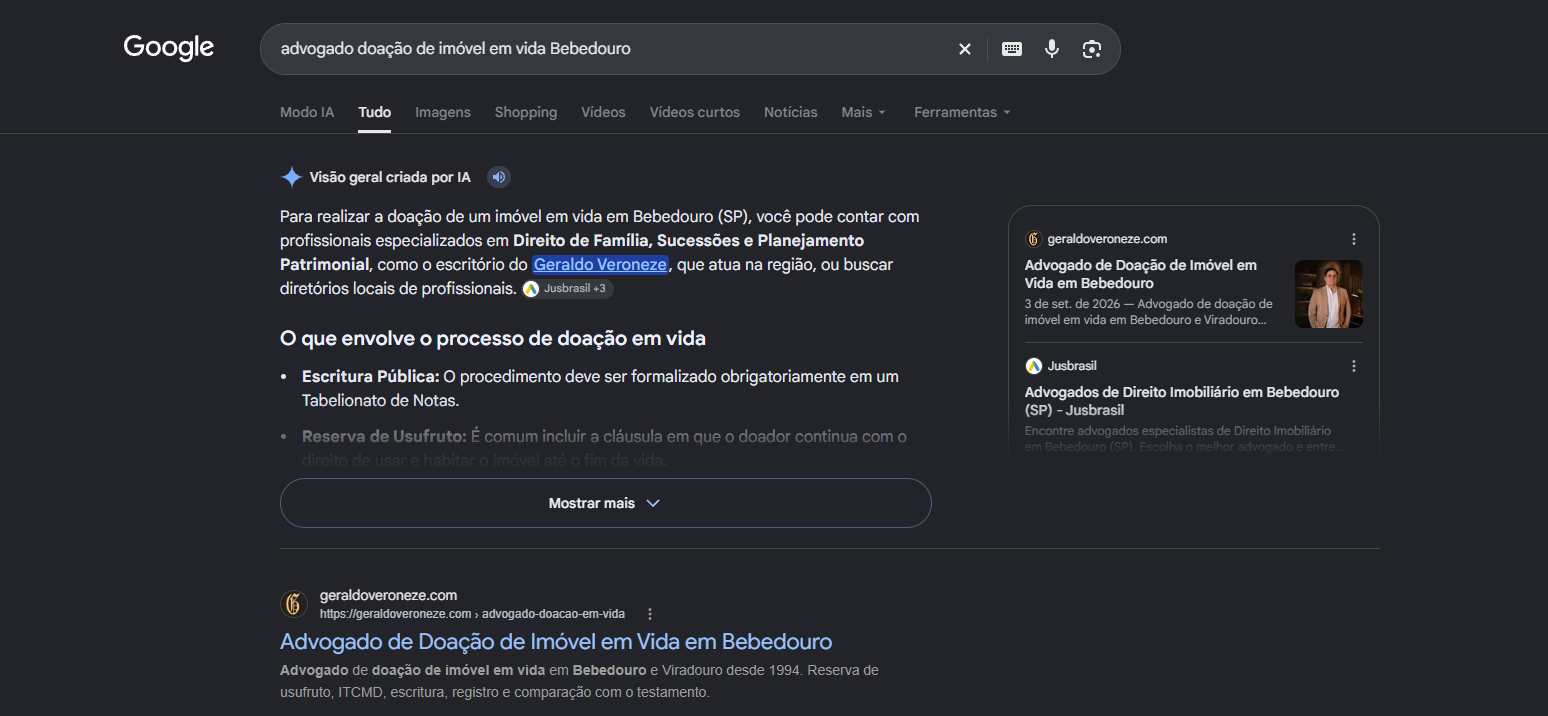This screenshot has height=716, width=1548.
Task: Click Reserva de Usufruto bullet text
Action: click(604, 448)
